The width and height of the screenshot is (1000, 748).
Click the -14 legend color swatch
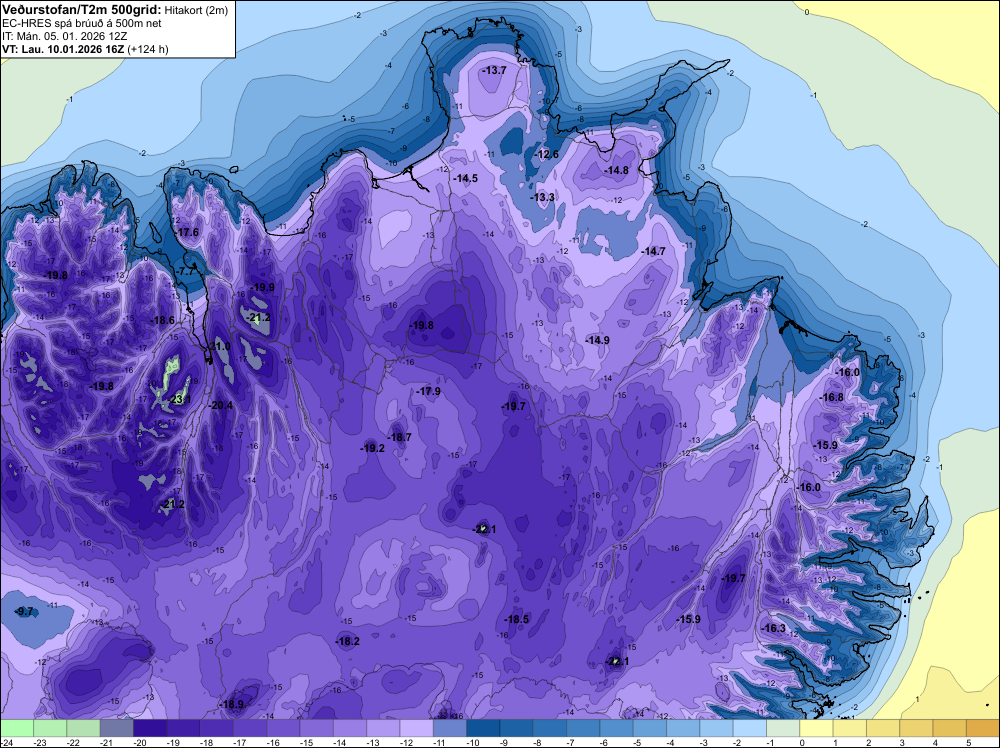pyautogui.click(x=349, y=728)
